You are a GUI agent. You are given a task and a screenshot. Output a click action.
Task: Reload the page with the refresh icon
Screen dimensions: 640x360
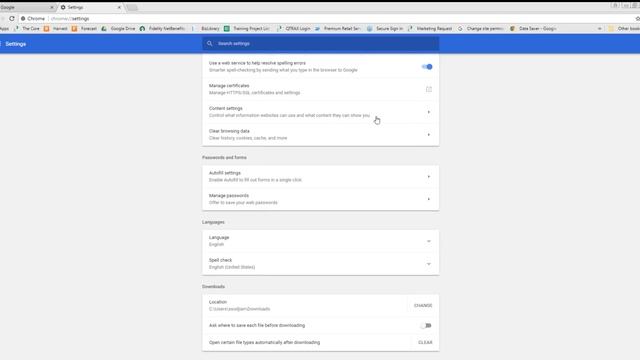click(12, 18)
